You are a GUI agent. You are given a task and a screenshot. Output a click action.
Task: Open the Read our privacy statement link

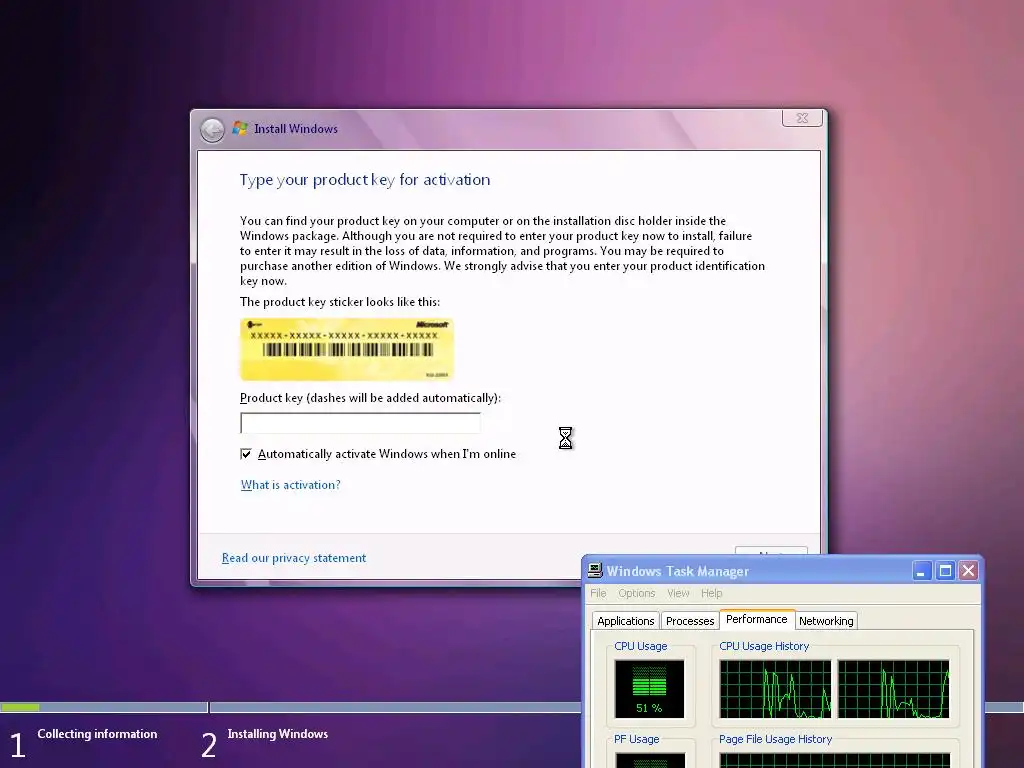(294, 558)
